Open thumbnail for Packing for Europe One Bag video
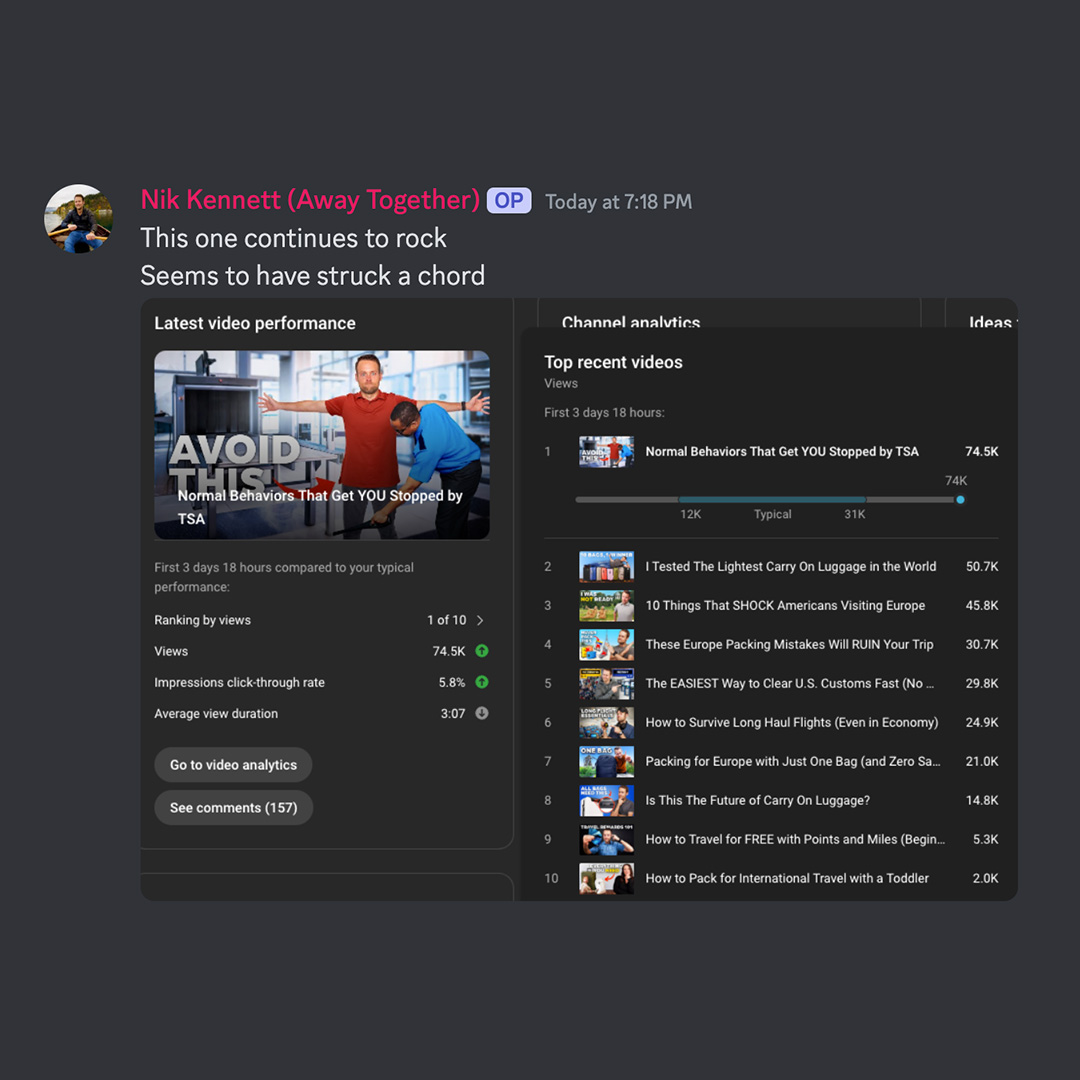1080x1080 pixels. pyautogui.click(x=606, y=761)
